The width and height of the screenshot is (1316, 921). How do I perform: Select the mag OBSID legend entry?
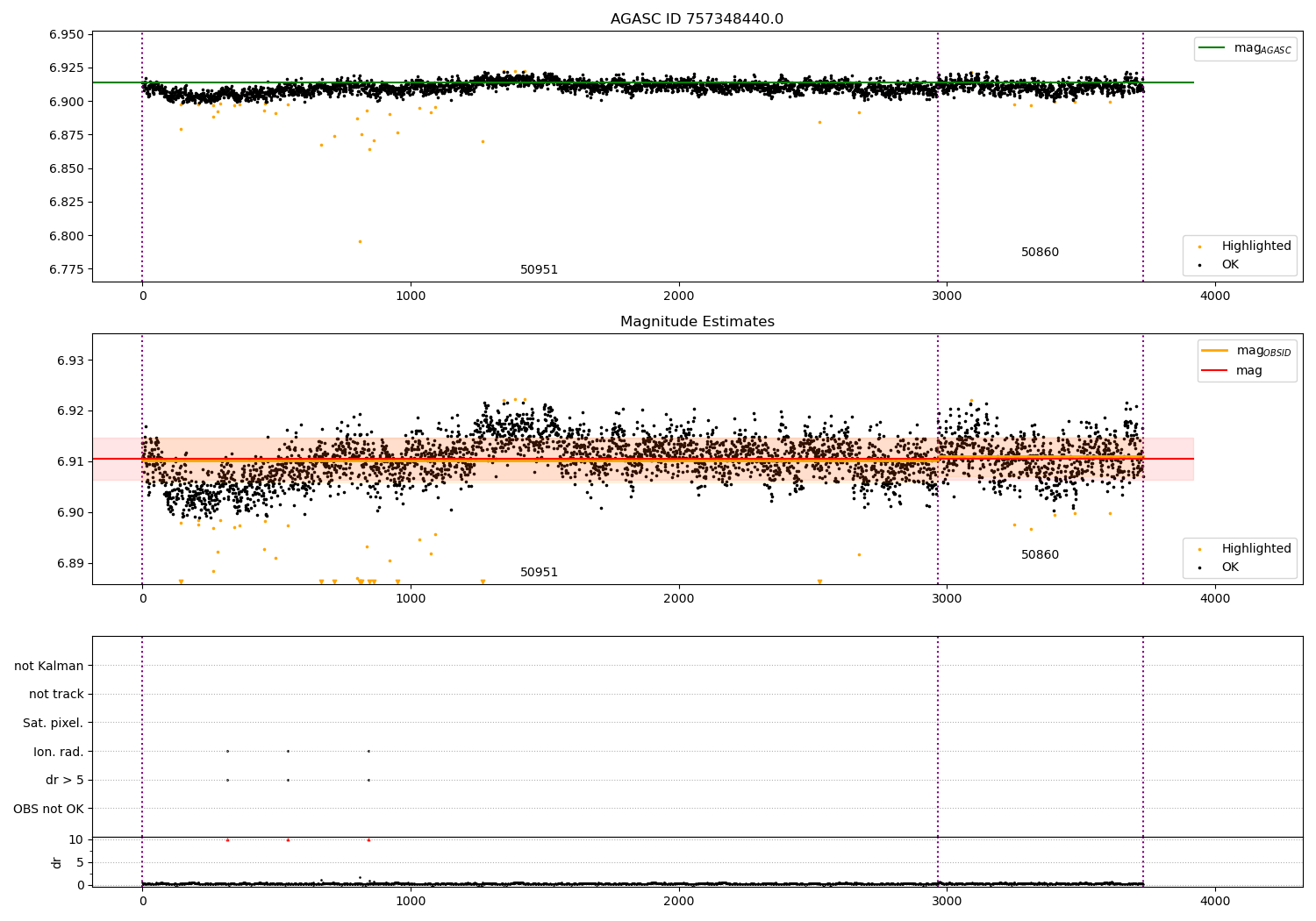1246,351
